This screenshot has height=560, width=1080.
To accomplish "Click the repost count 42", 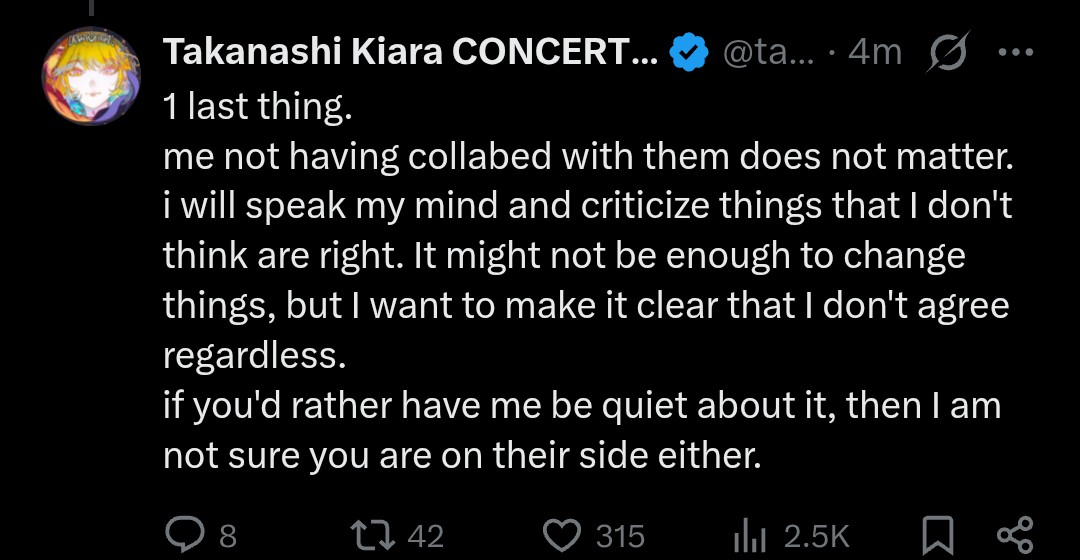I will (426, 537).
